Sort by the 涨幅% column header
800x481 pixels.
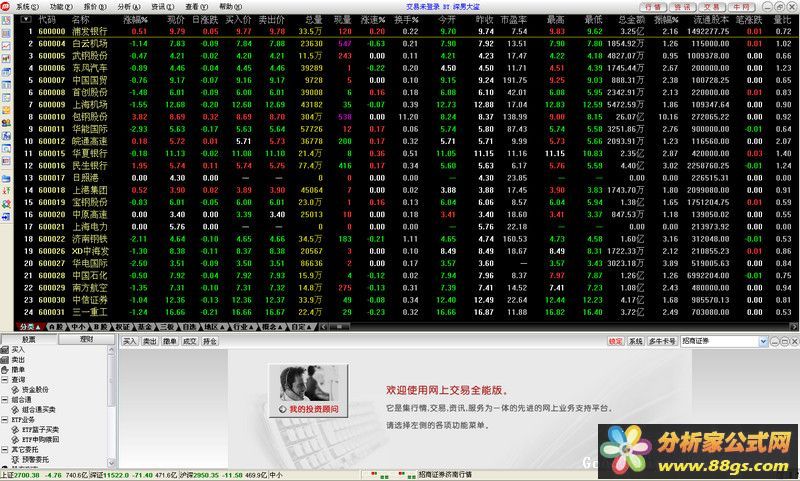pos(135,20)
